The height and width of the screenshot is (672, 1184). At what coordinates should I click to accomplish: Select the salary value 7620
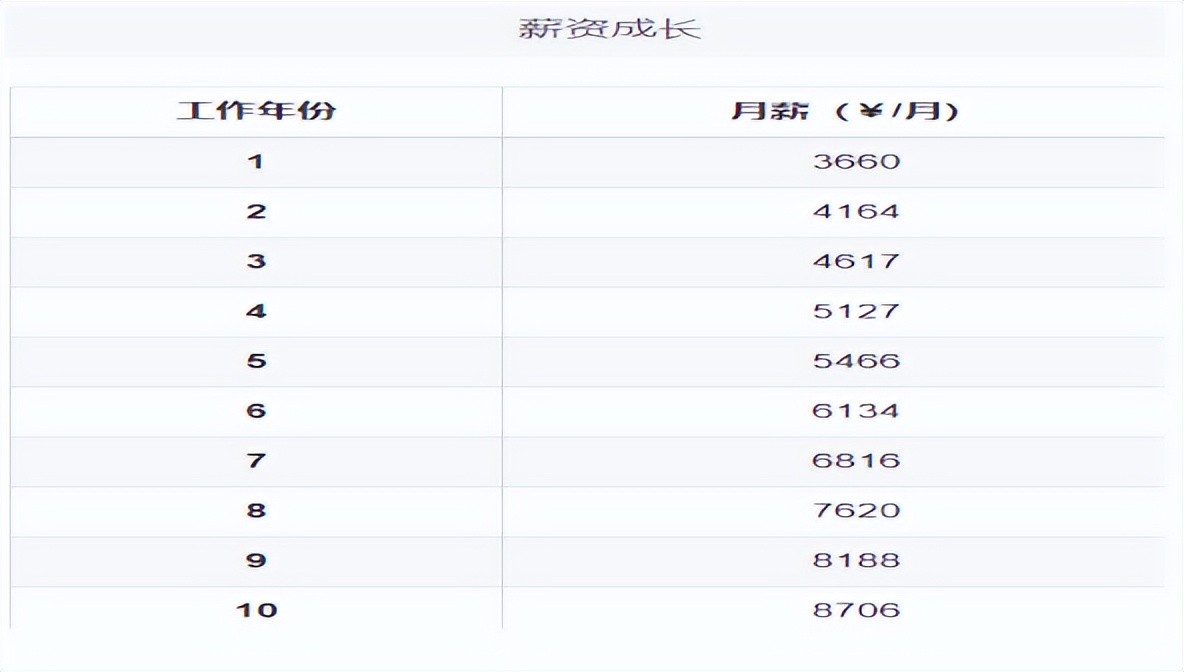tap(856, 511)
